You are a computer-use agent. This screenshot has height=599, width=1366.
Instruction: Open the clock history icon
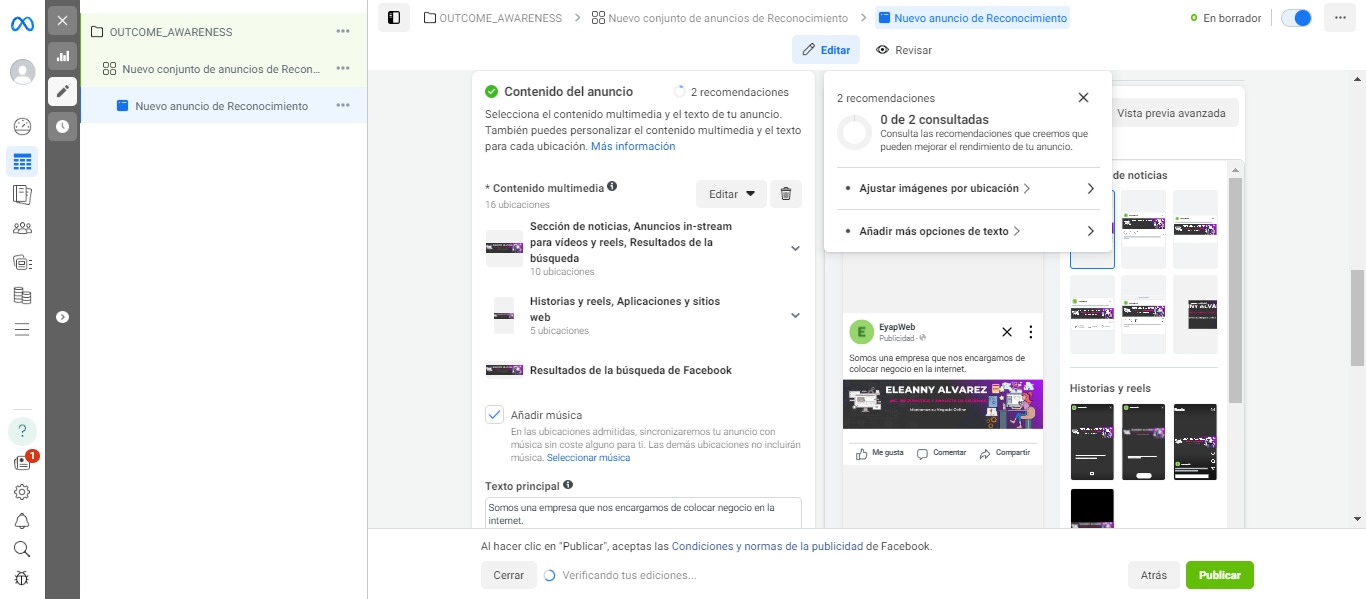[x=62, y=126]
